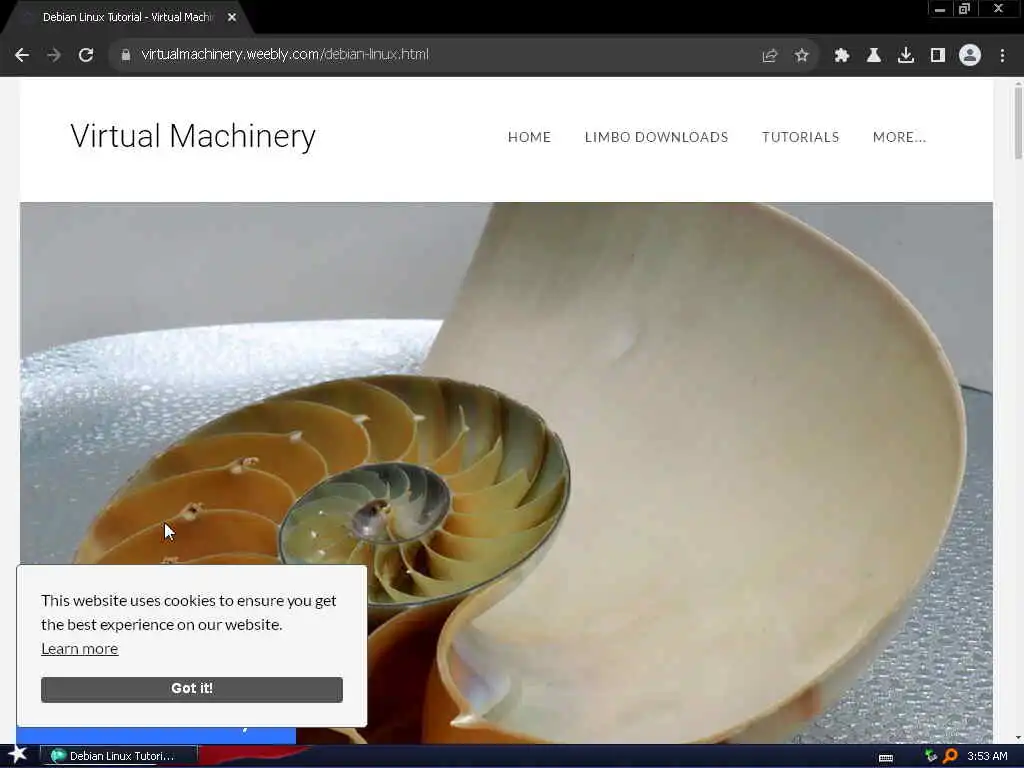This screenshot has width=1024, height=768.
Task: Click the 3:53 AM clock
Action: click(x=987, y=756)
